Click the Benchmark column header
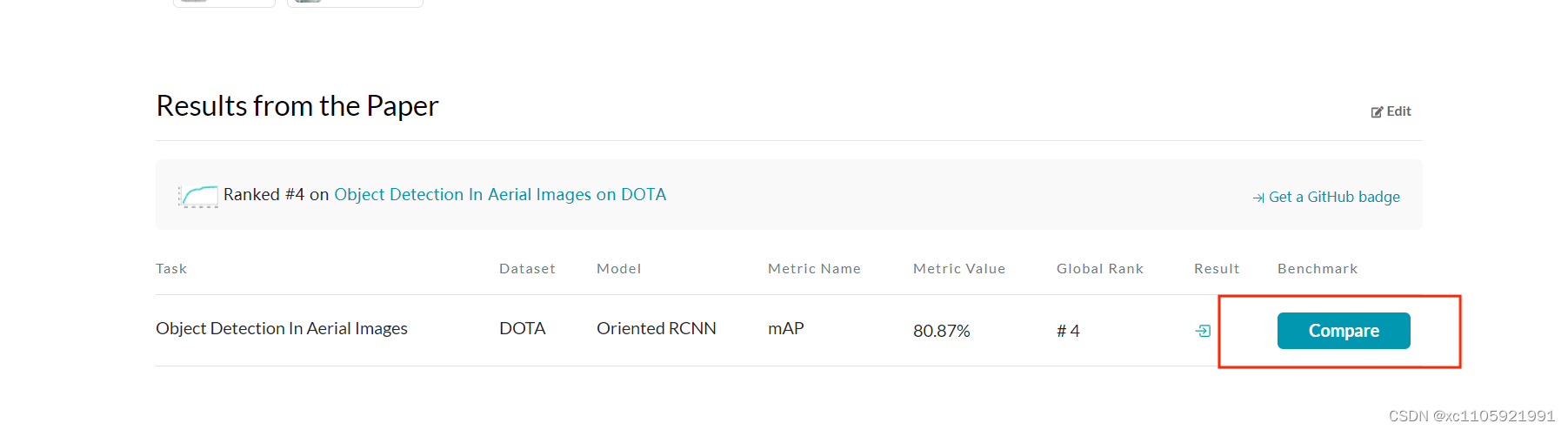1568x430 pixels. (1318, 269)
